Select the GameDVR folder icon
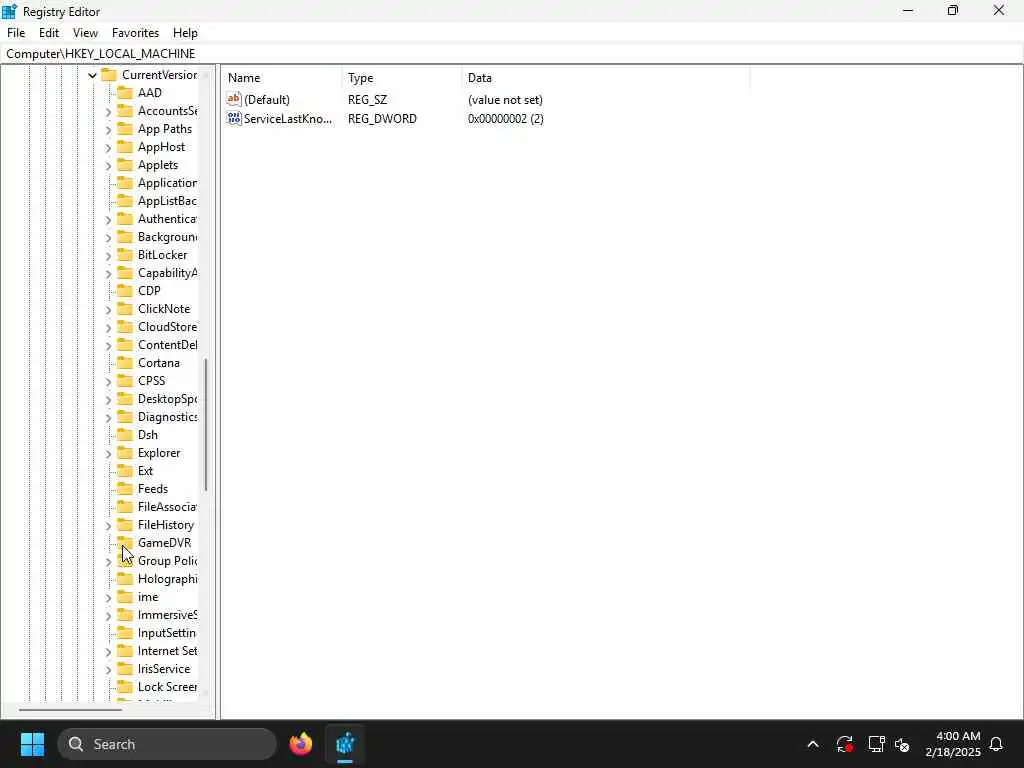This screenshot has height=768, width=1024. tap(125, 543)
